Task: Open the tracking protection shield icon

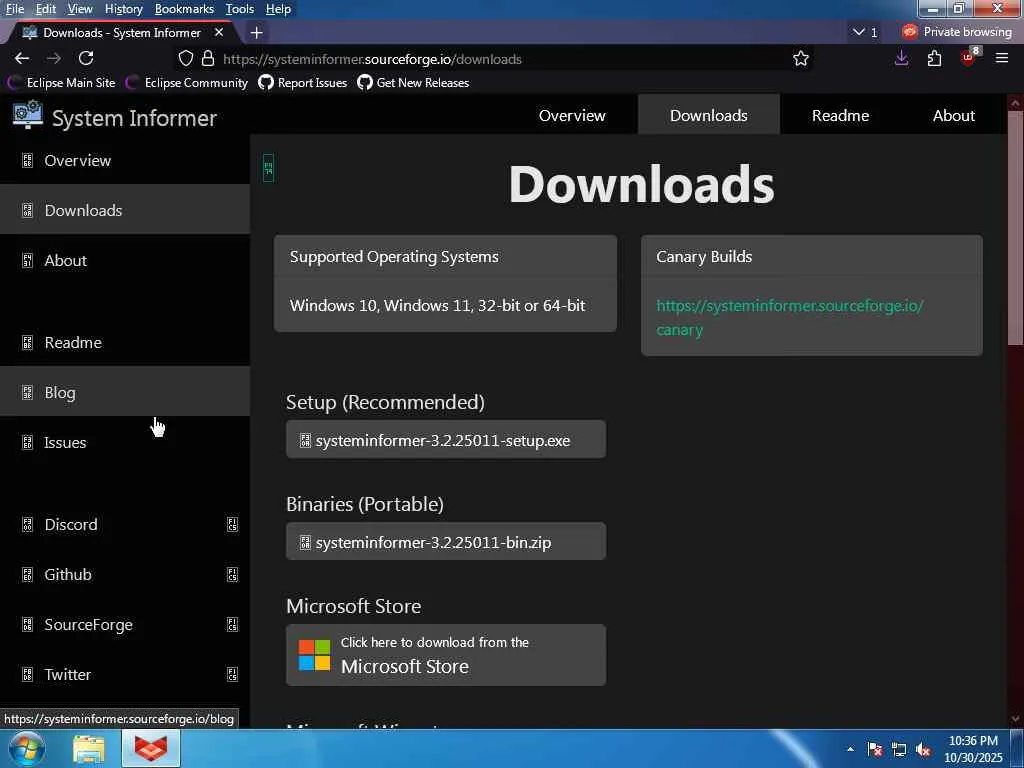Action: [186, 59]
